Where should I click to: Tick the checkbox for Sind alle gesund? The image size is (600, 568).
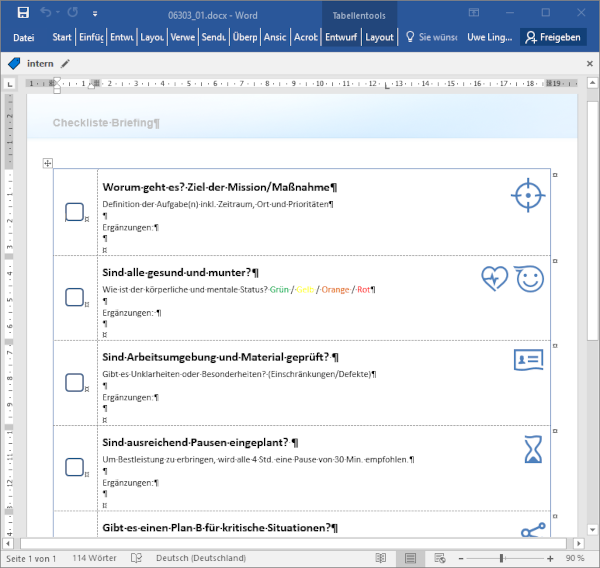(x=74, y=297)
